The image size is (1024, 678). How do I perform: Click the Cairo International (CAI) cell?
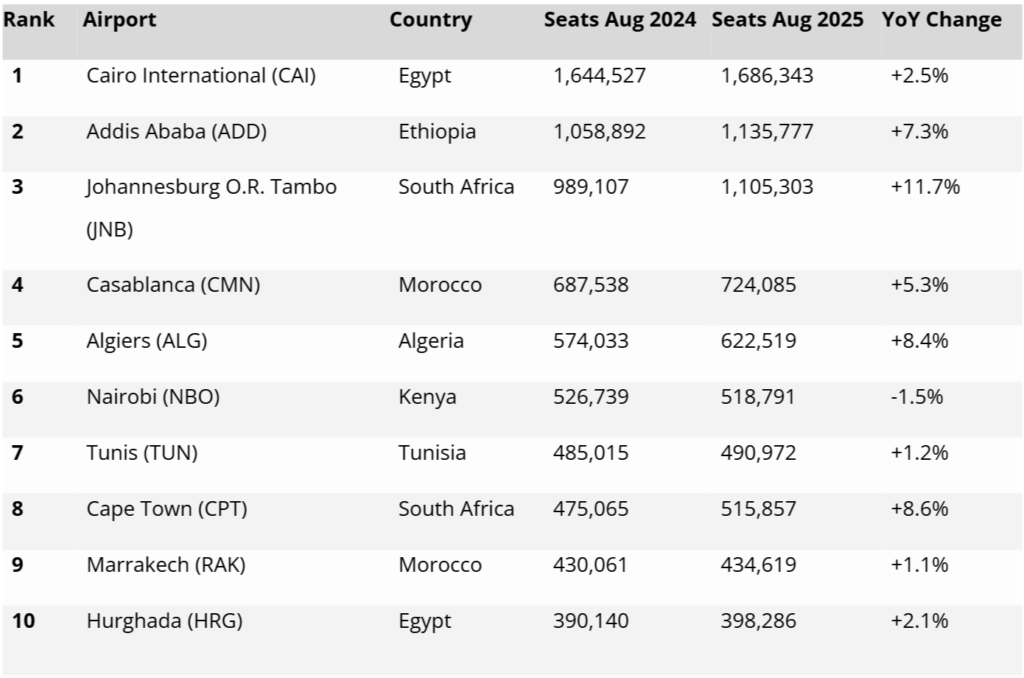tap(201, 76)
